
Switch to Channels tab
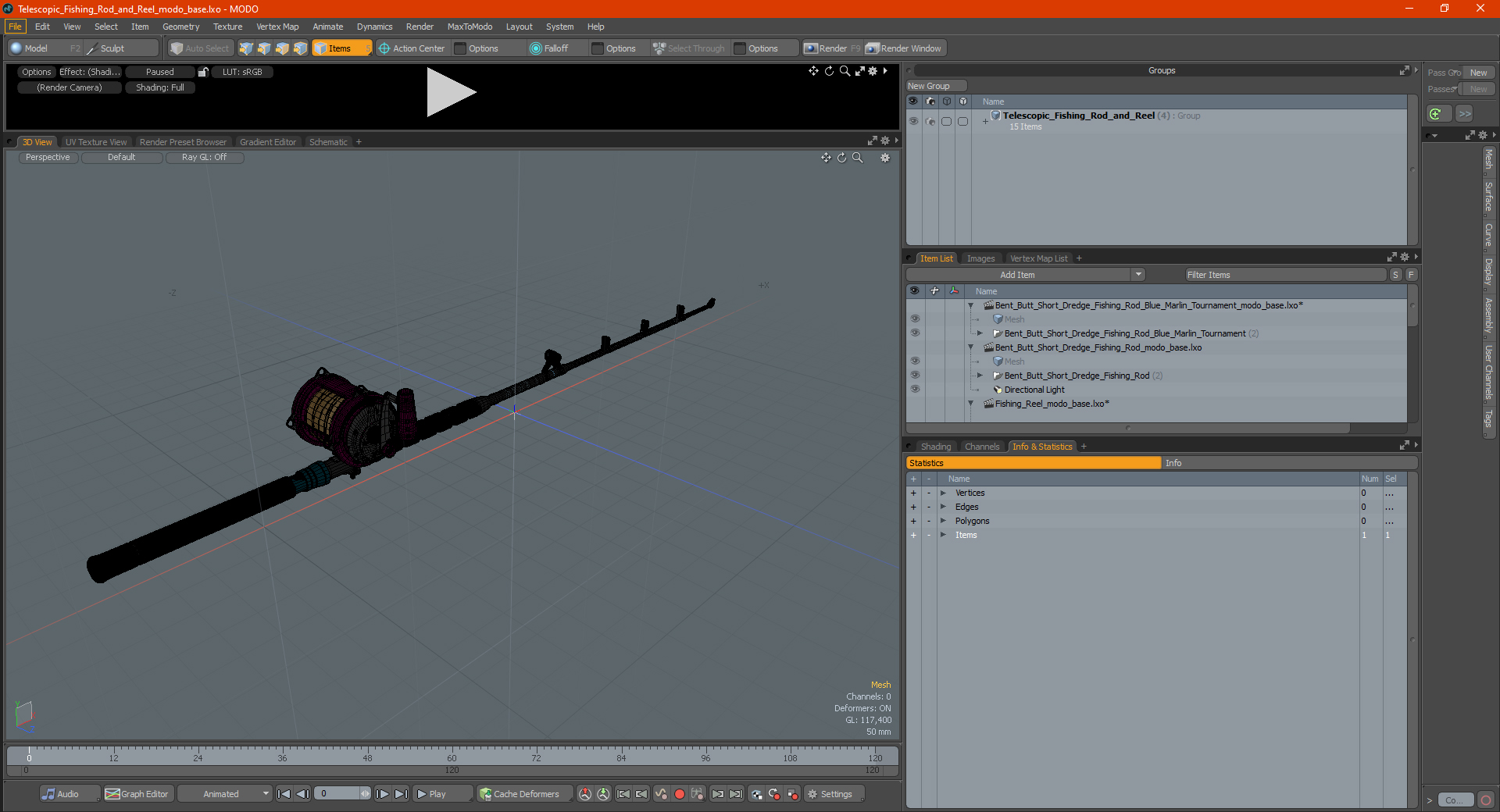click(981, 447)
